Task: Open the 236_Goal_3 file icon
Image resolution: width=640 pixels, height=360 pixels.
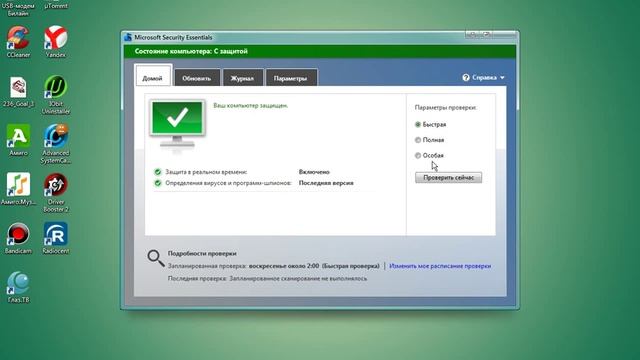Action: pos(18,91)
